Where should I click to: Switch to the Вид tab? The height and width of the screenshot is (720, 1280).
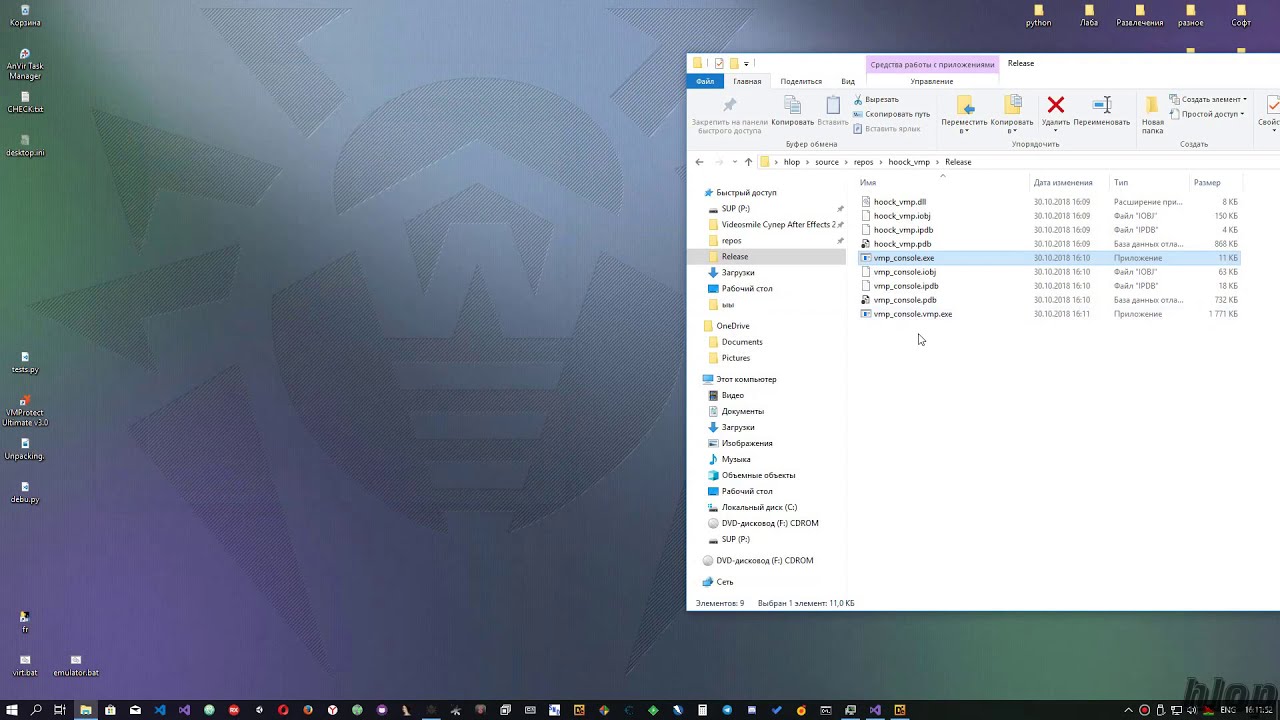(848, 81)
